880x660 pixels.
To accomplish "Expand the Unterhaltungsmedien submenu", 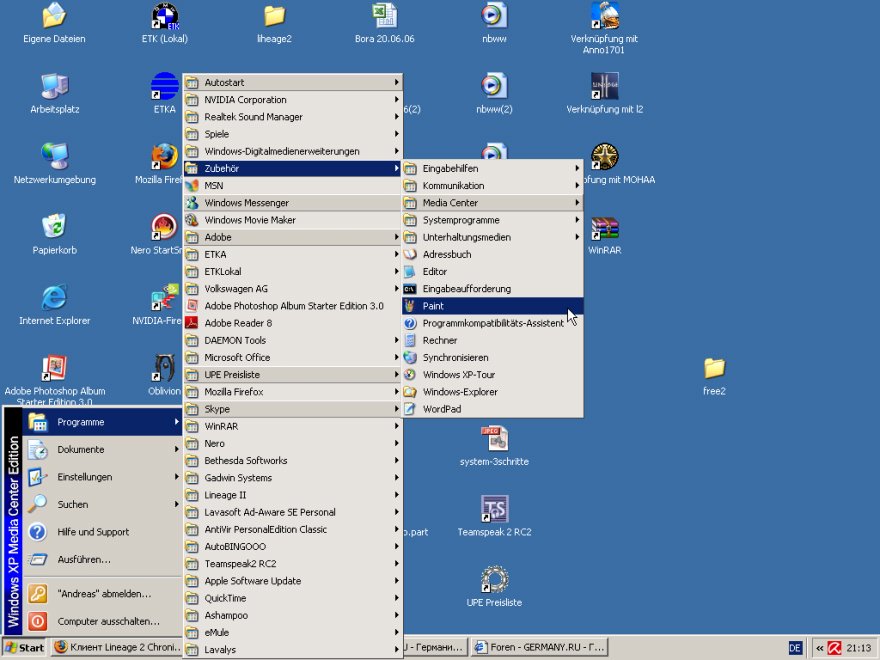I will [x=466, y=237].
